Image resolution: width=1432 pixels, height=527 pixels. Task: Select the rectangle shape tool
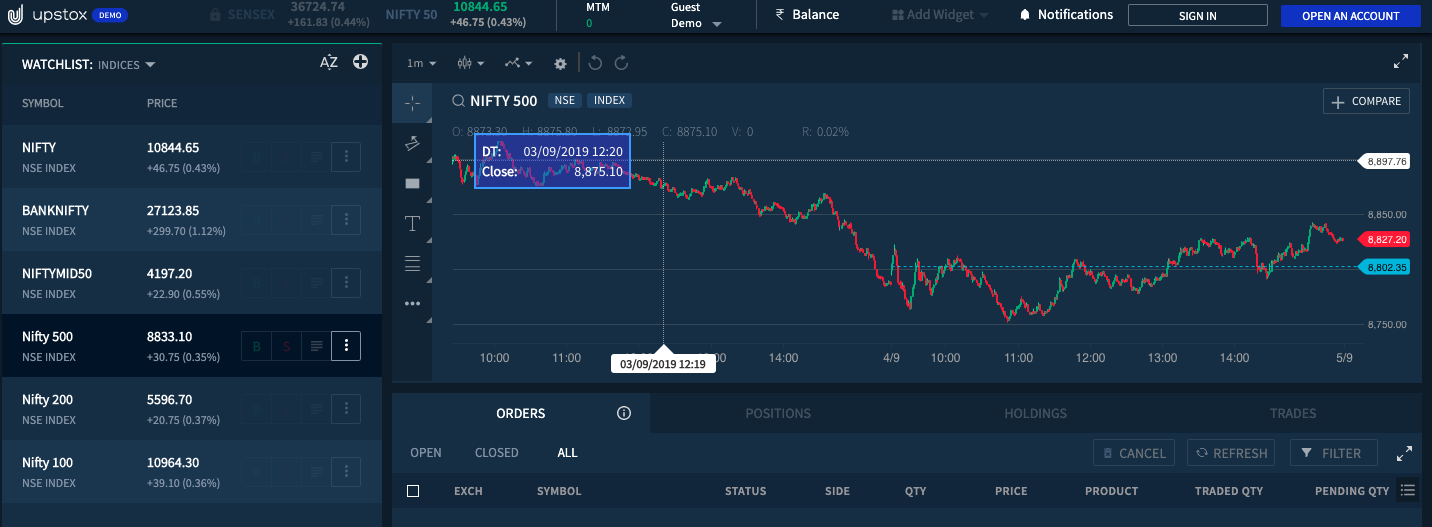click(412, 183)
